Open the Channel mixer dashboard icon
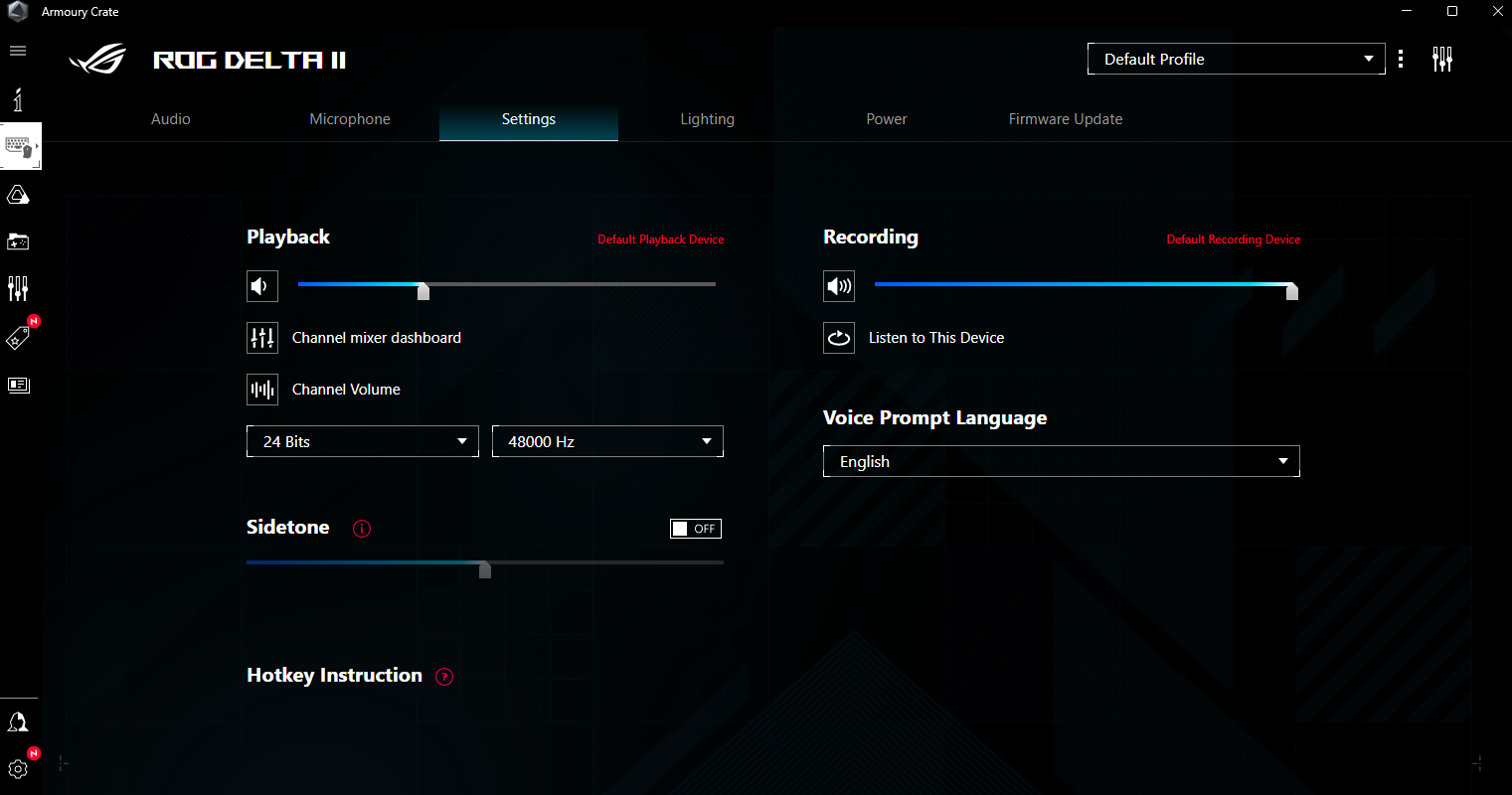1512x795 pixels. pos(262,338)
